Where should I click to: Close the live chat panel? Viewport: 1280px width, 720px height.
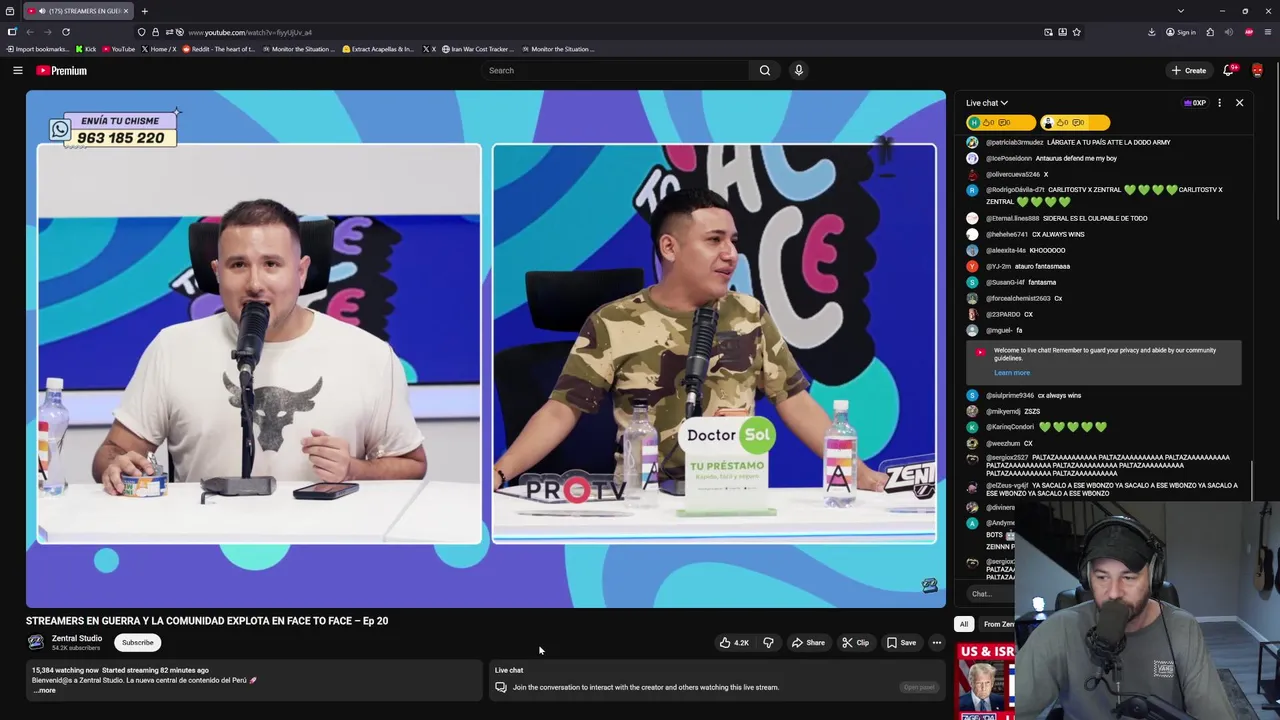point(1239,103)
